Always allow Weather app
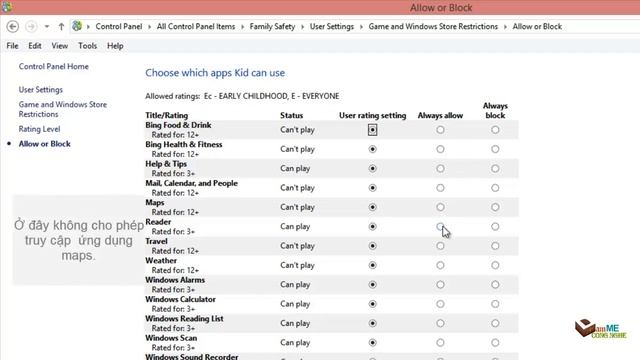Image resolution: width=640 pixels, height=360 pixels. click(440, 265)
